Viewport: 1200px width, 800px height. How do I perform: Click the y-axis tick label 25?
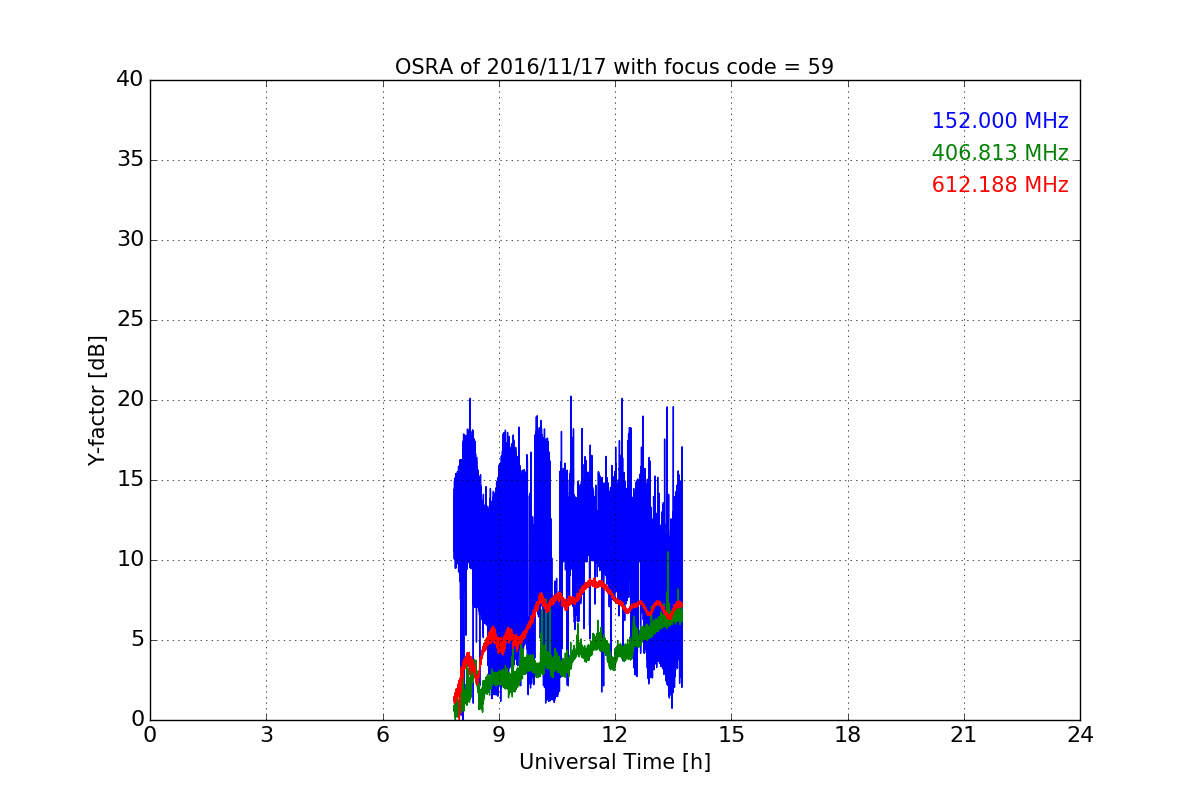[x=130, y=320]
